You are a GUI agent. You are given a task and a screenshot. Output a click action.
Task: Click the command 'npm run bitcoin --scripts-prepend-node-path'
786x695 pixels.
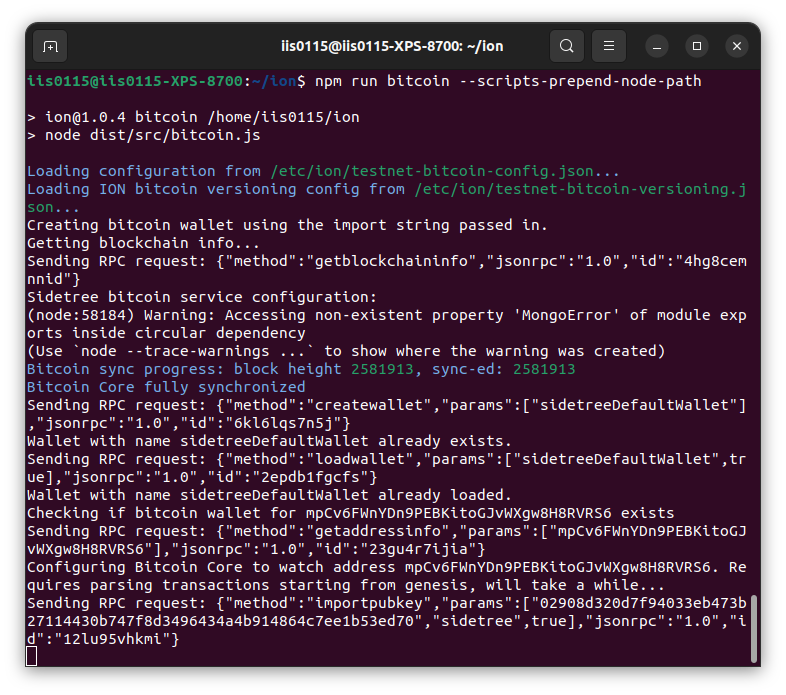508,81
